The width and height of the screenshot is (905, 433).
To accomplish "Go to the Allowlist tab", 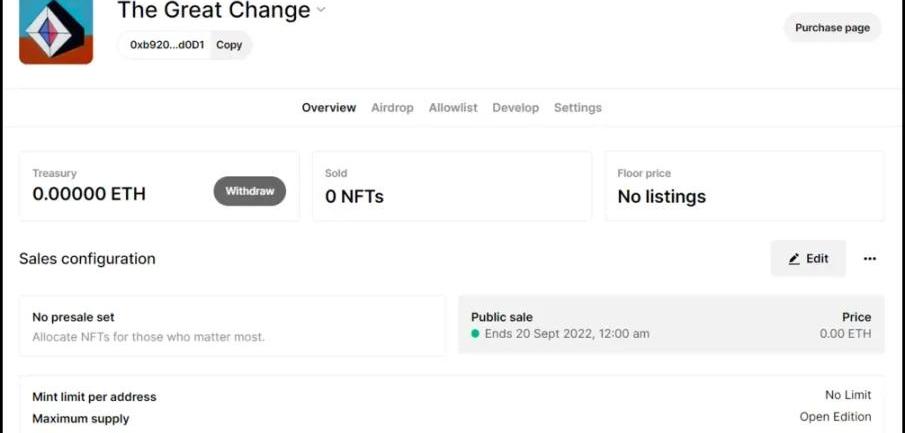I will click(453, 108).
